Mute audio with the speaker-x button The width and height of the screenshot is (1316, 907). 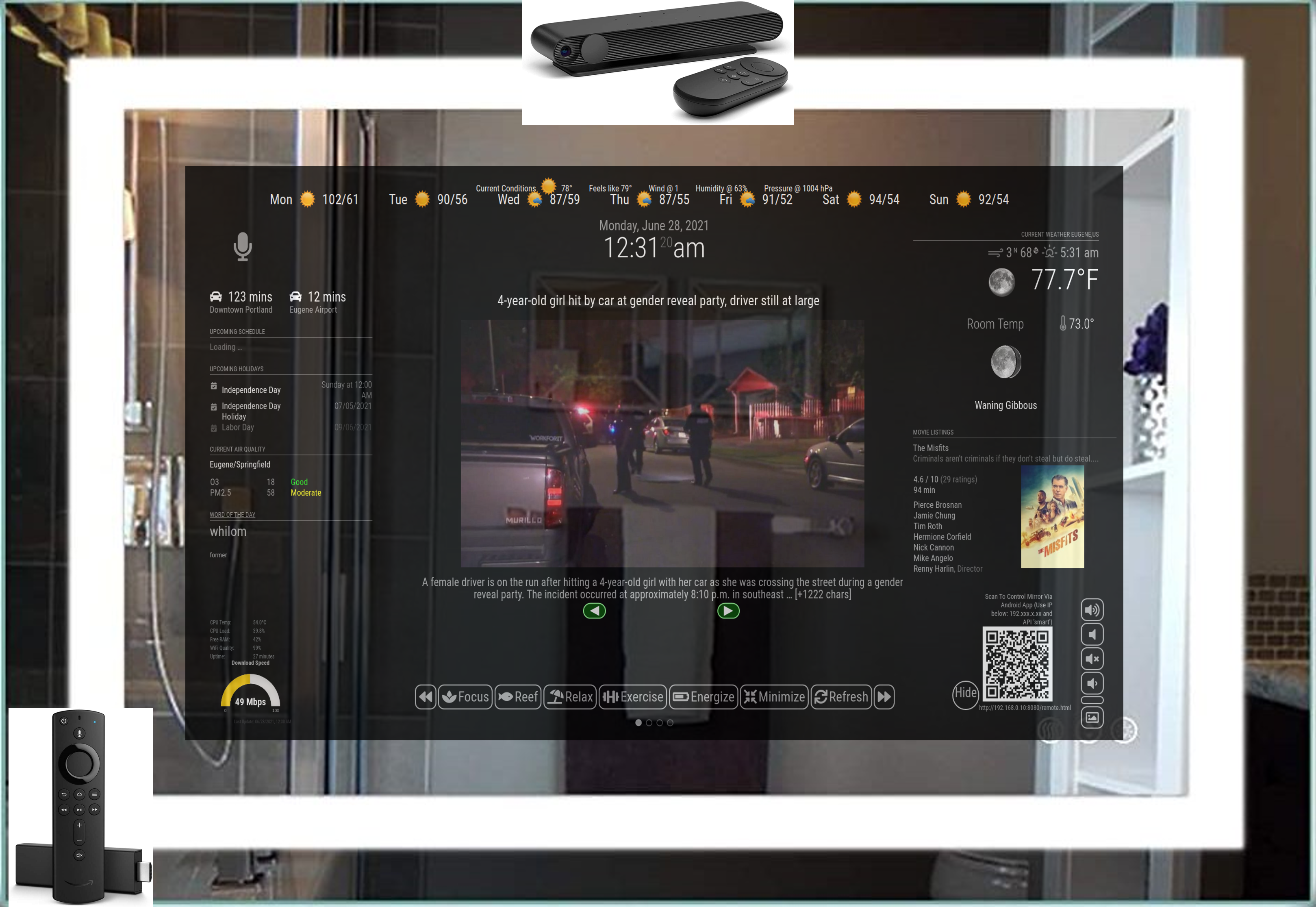(1092, 659)
